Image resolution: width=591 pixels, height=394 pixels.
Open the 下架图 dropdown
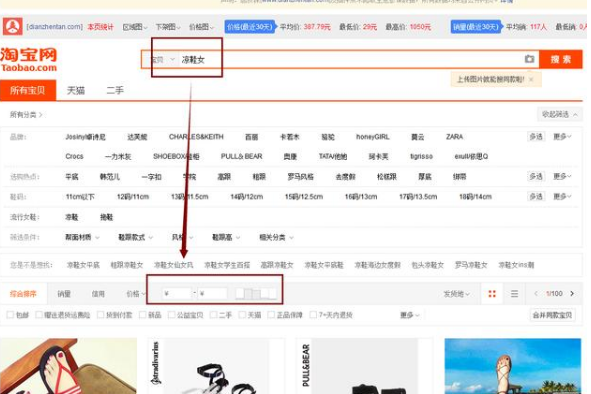coord(168,27)
